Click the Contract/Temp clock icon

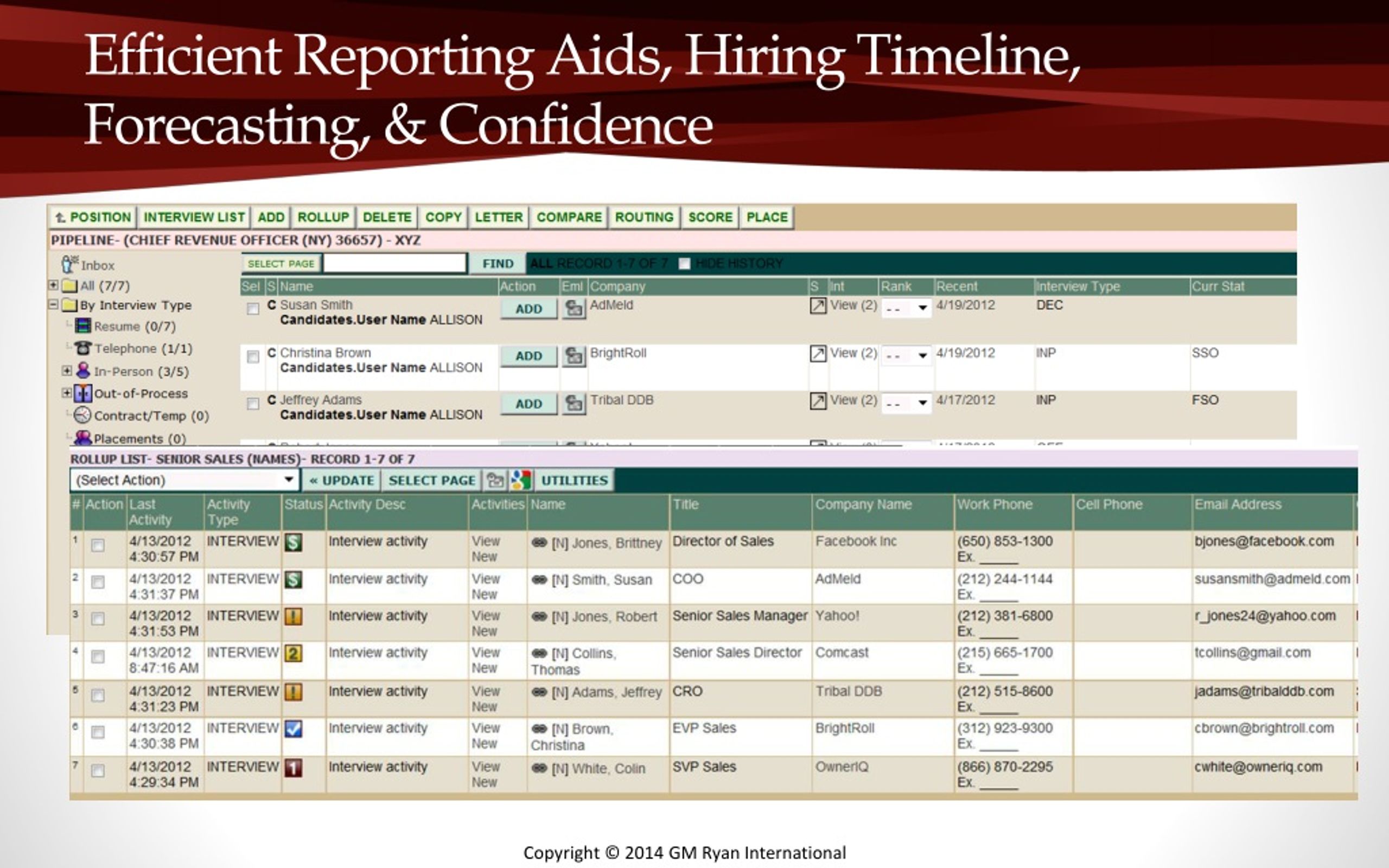[82, 415]
